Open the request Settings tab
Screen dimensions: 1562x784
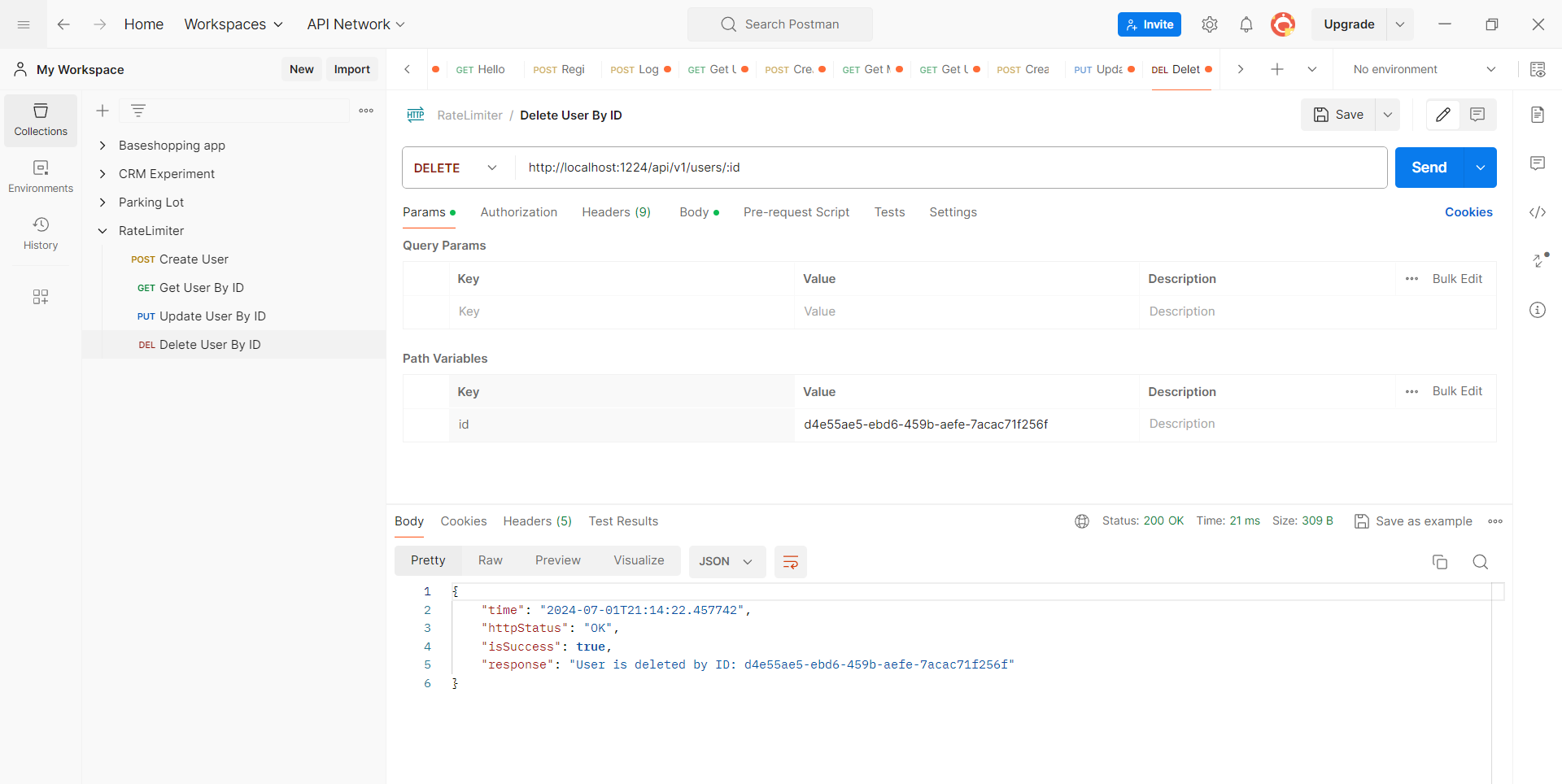[x=953, y=212]
